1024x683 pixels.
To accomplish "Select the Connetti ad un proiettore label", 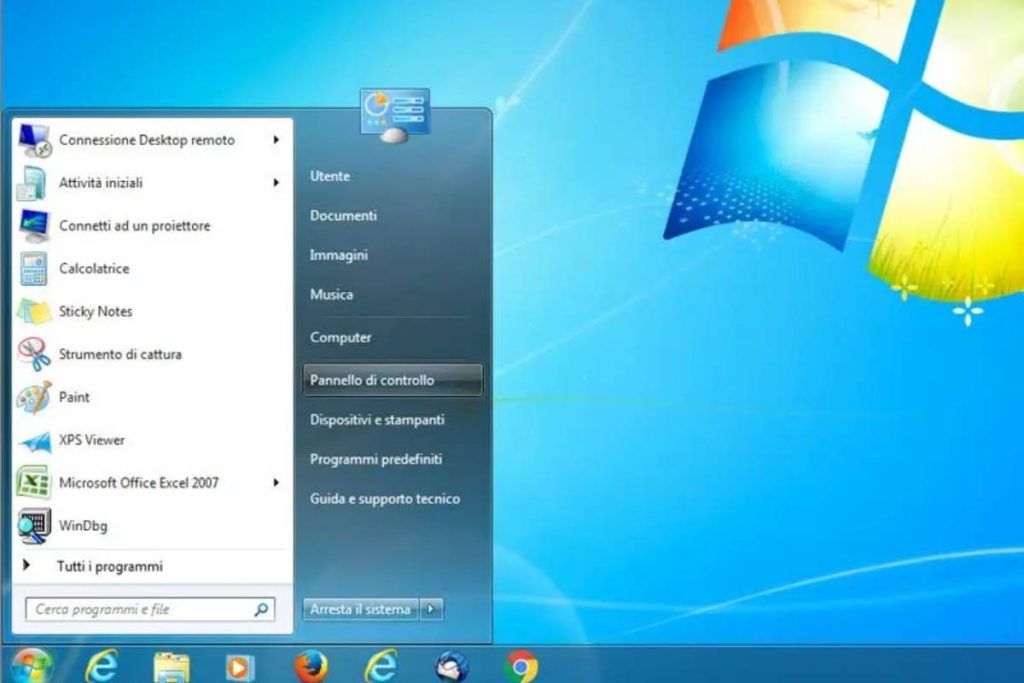I will (135, 226).
